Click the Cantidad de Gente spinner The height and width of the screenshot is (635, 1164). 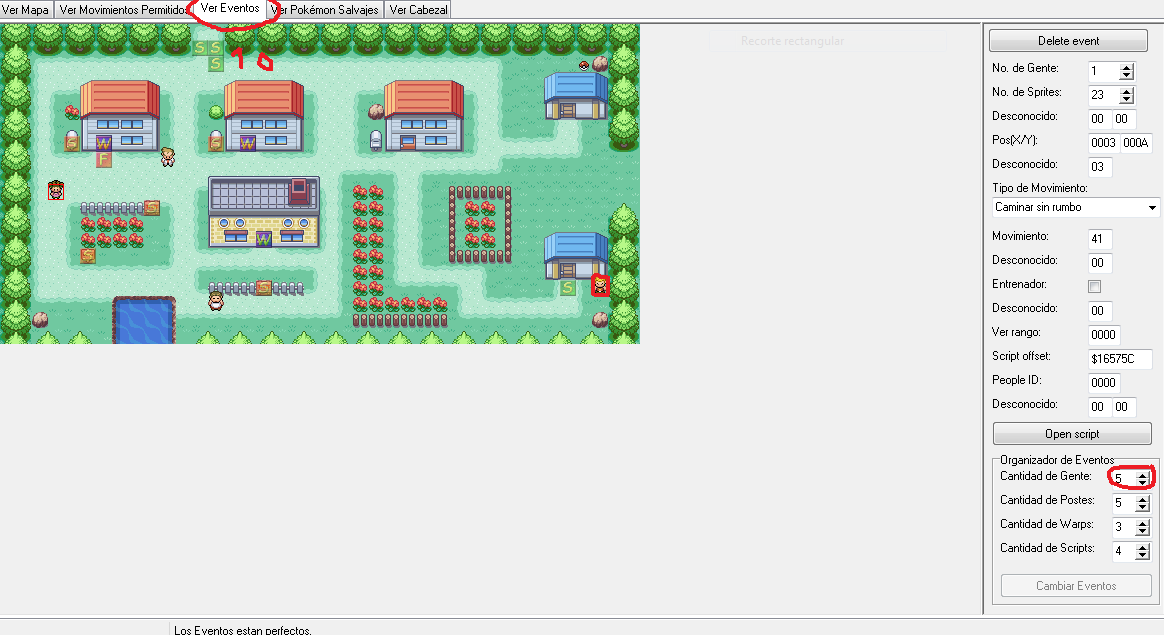point(1142,479)
